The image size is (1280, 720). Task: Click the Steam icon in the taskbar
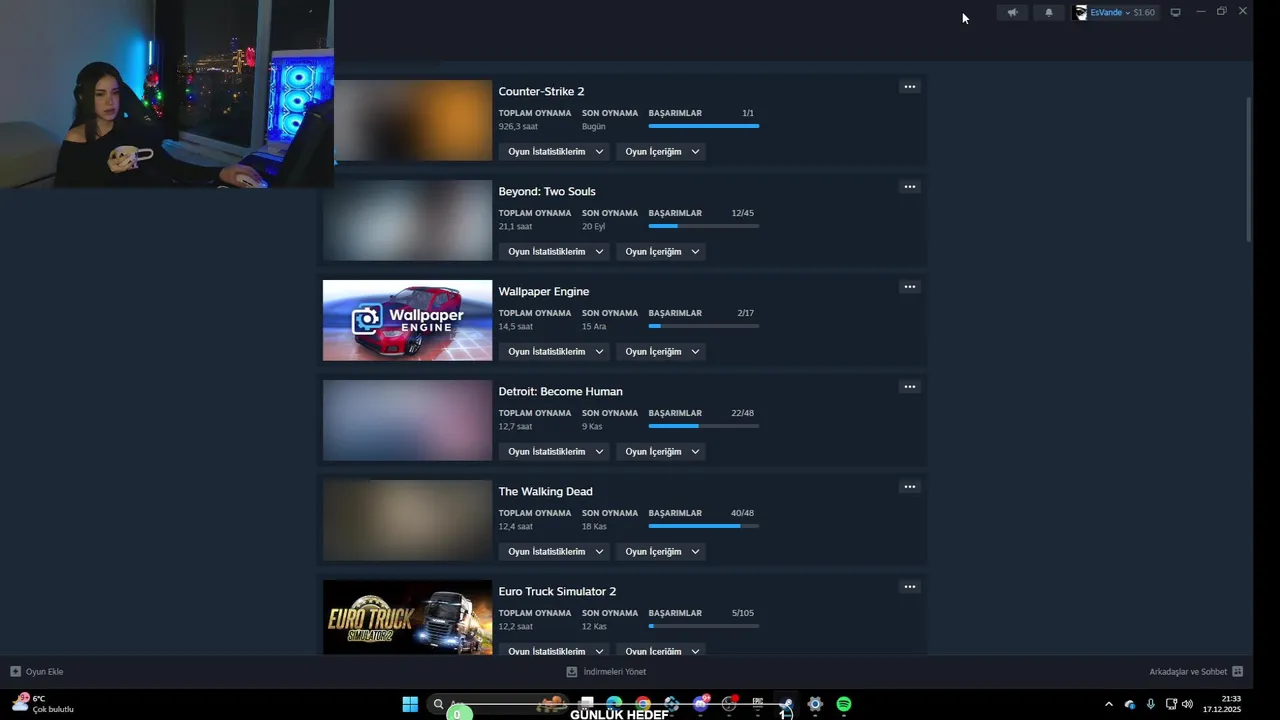click(787, 704)
